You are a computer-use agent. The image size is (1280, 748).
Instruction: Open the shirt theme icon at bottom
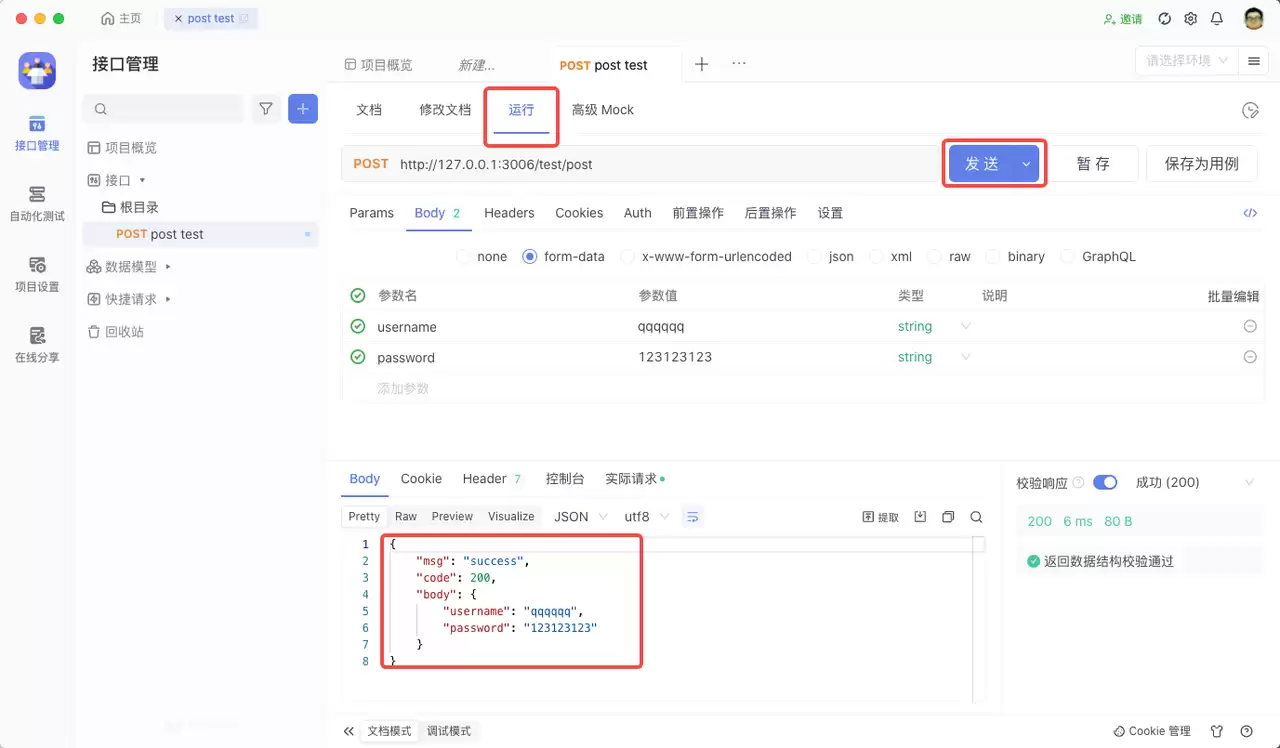(x=1217, y=731)
